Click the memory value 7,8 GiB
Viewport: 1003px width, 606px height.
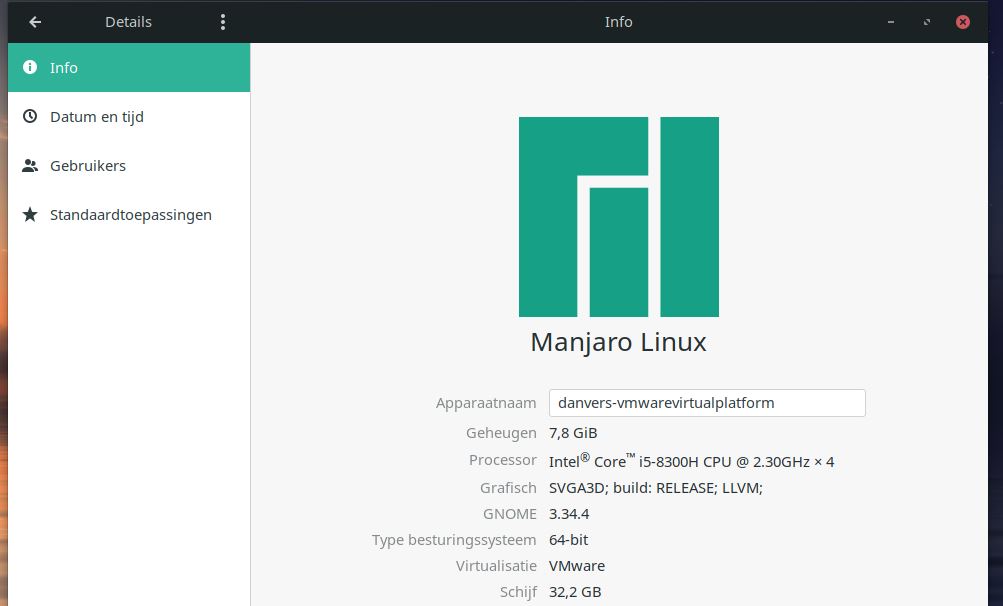pos(573,433)
